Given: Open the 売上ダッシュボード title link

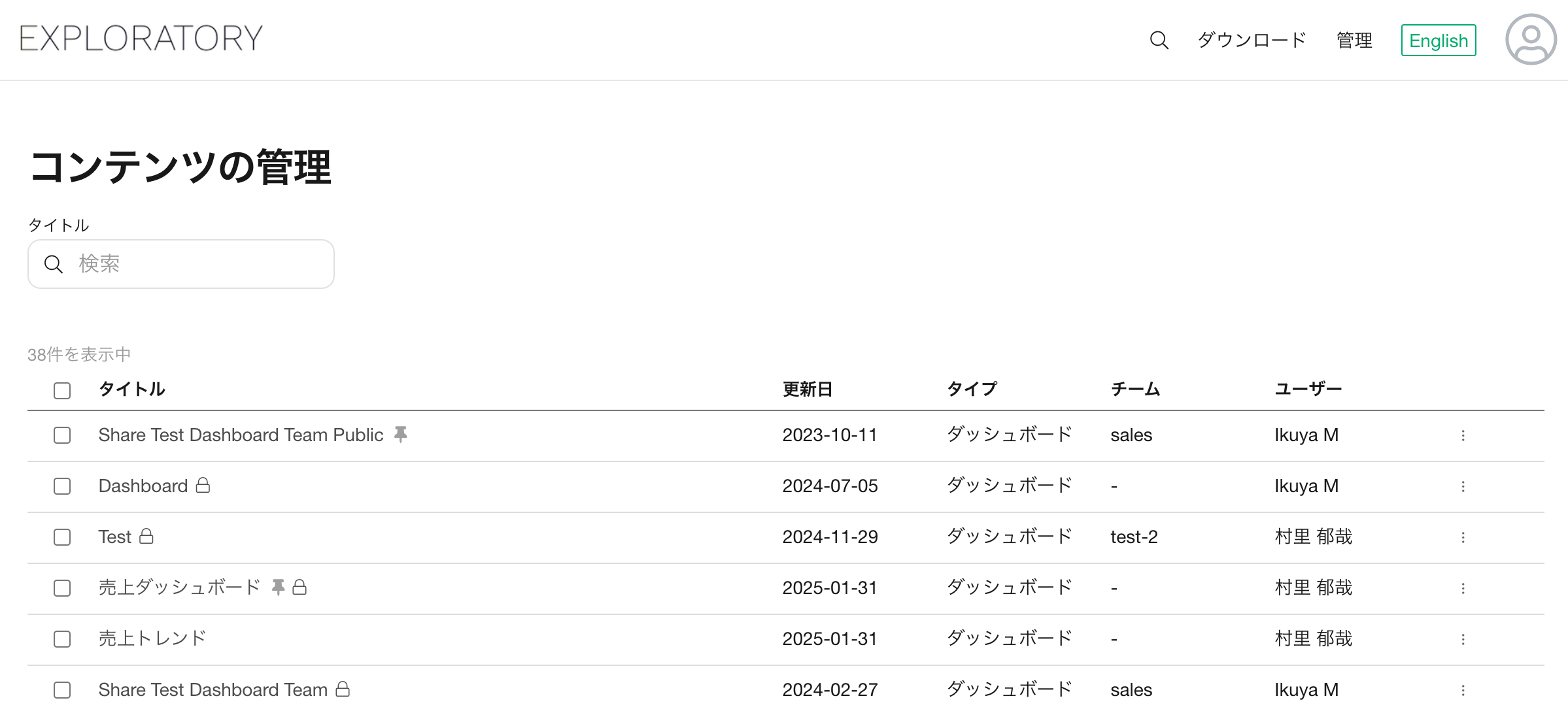Looking at the screenshot, I should pyautogui.click(x=179, y=587).
